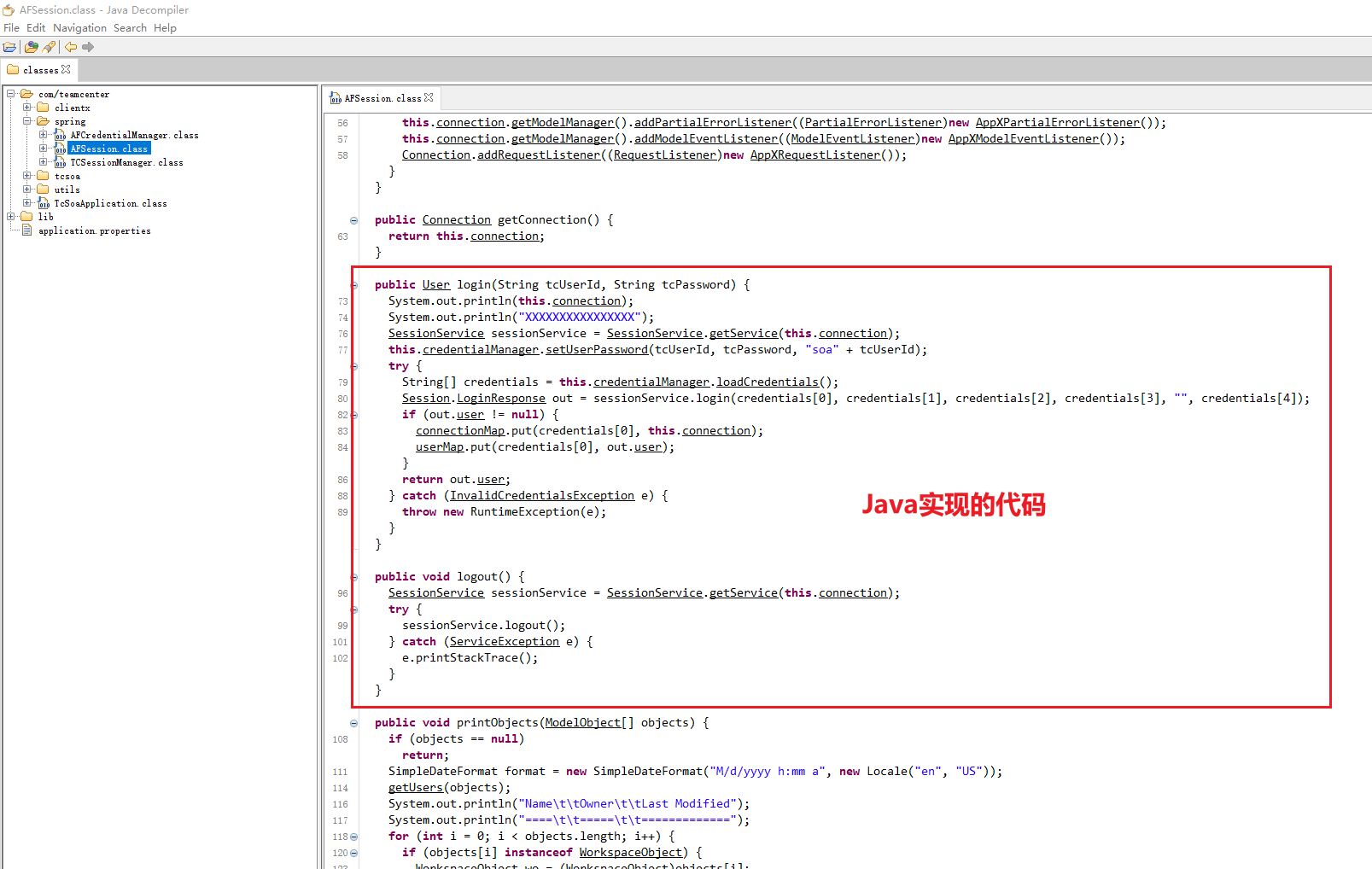This screenshot has height=869, width=1372.
Task: Select TCSessionManager.class in the tree
Action: [x=126, y=162]
